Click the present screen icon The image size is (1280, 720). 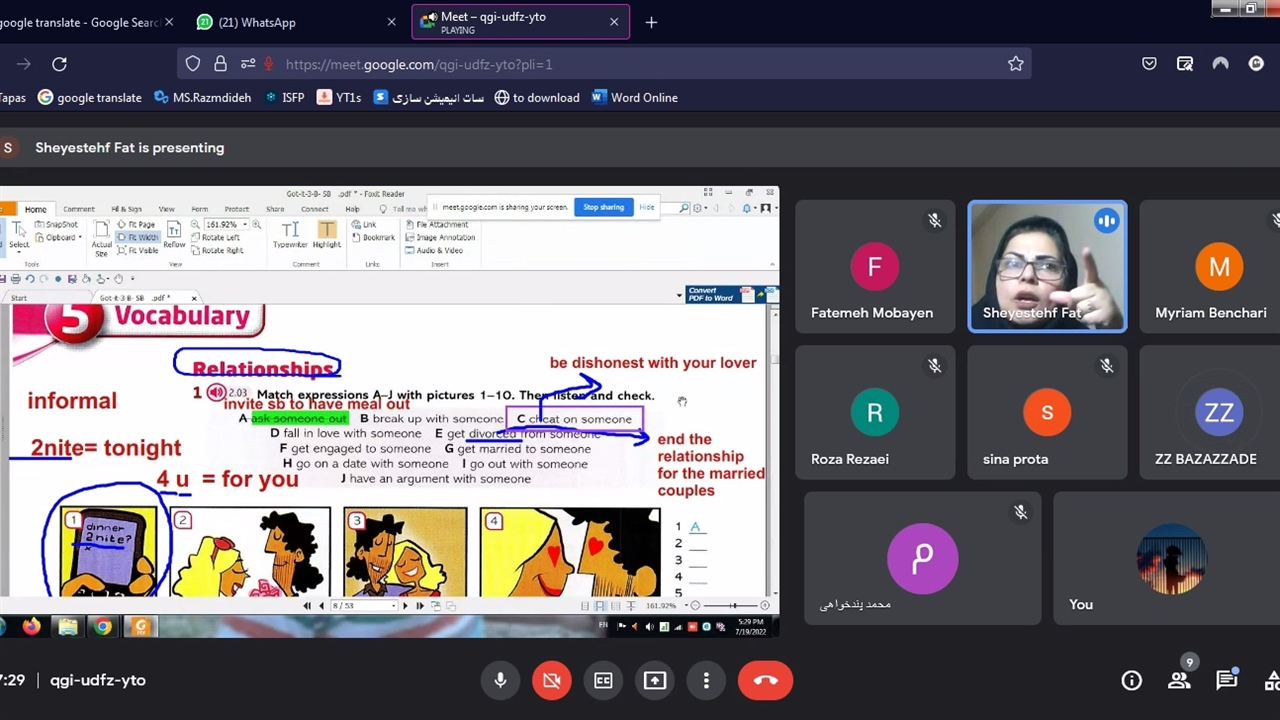pyautogui.click(x=655, y=680)
